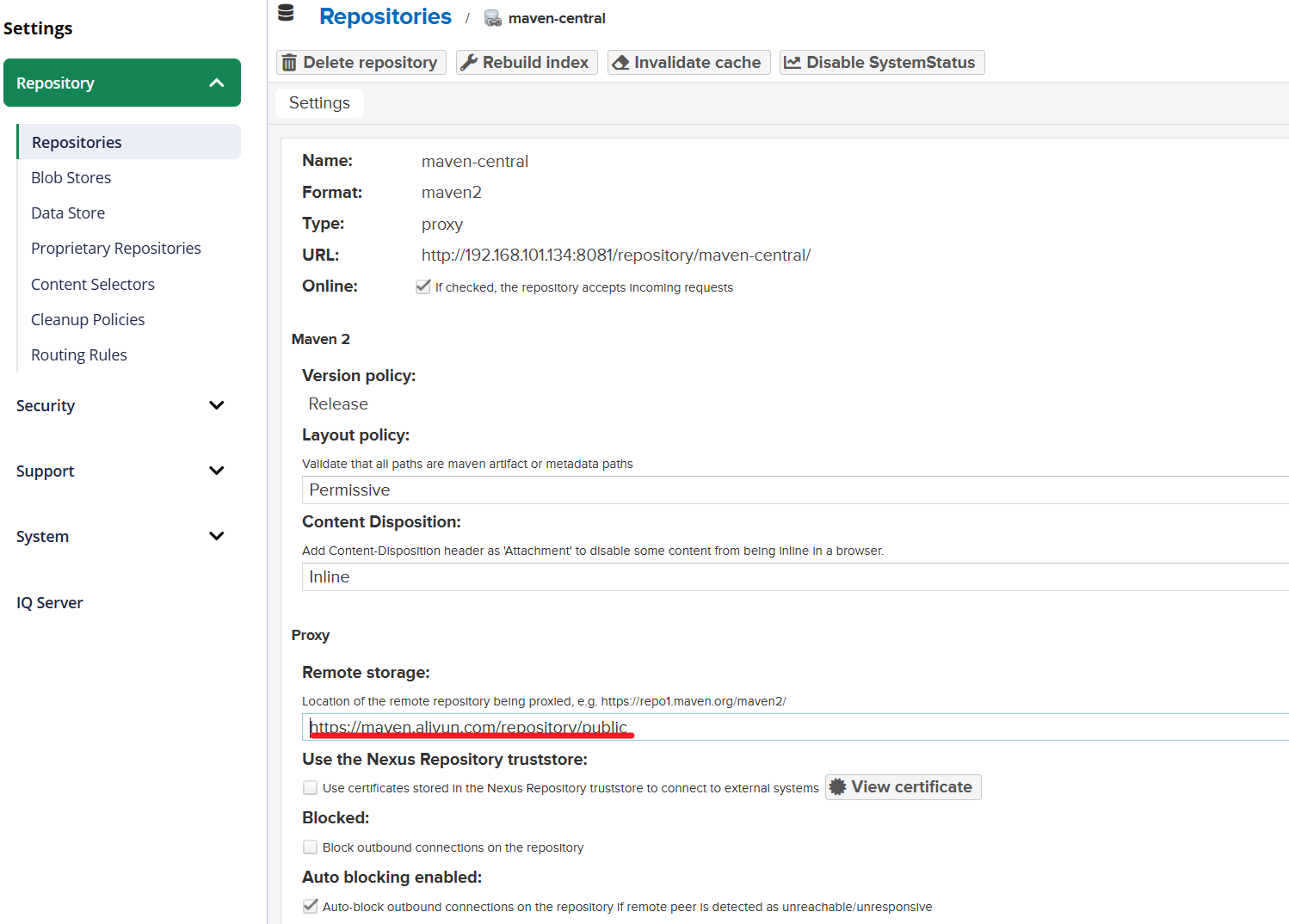This screenshot has height=924, width=1289.
Task: Follow the Repositories breadcrumb link
Action: 385,16
